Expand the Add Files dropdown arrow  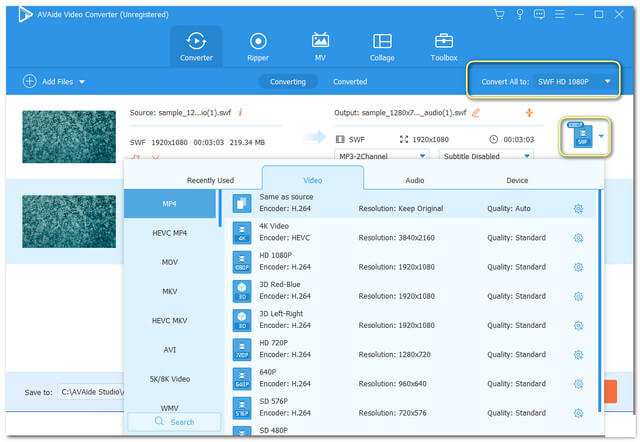tap(82, 82)
